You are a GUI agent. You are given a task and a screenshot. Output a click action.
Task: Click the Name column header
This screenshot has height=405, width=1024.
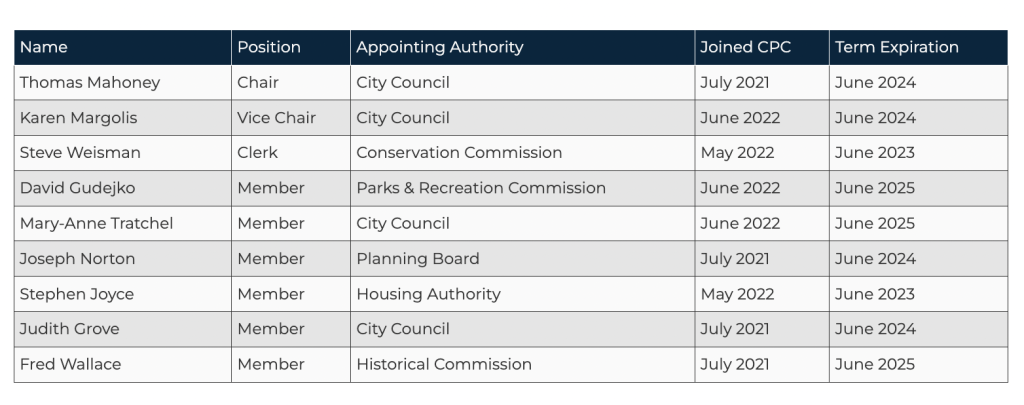44,47
